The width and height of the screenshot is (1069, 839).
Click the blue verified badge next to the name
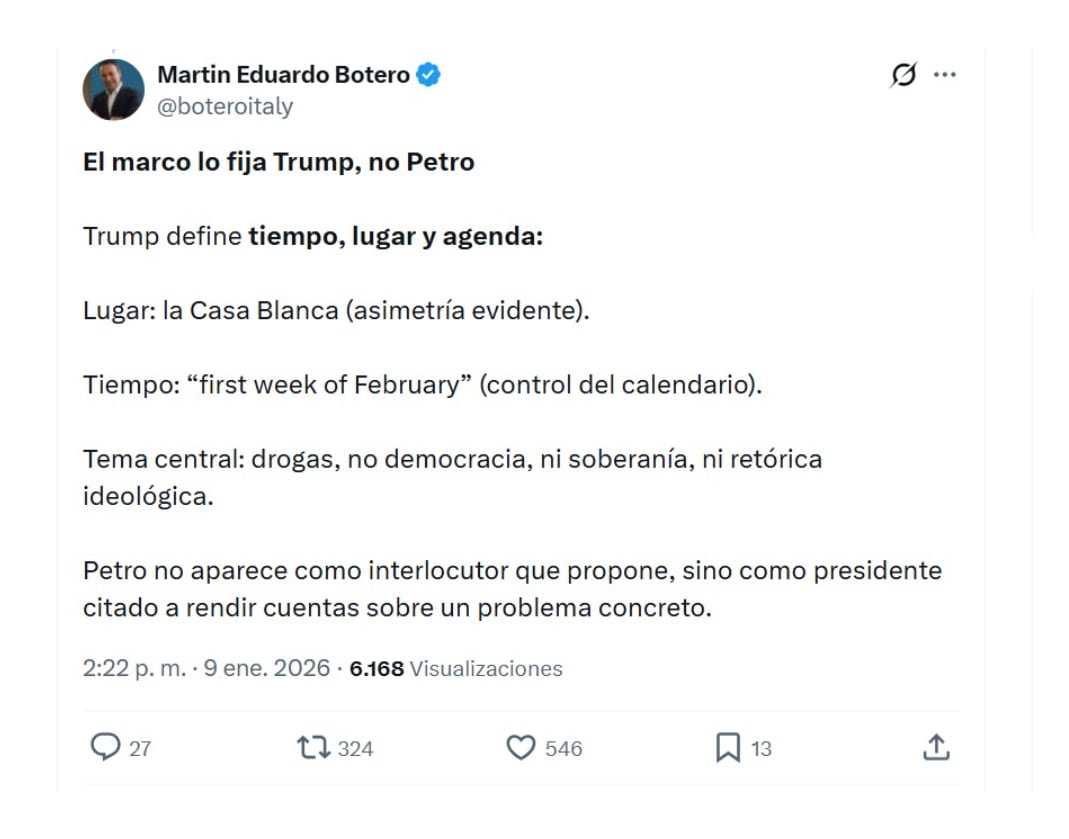(428, 73)
